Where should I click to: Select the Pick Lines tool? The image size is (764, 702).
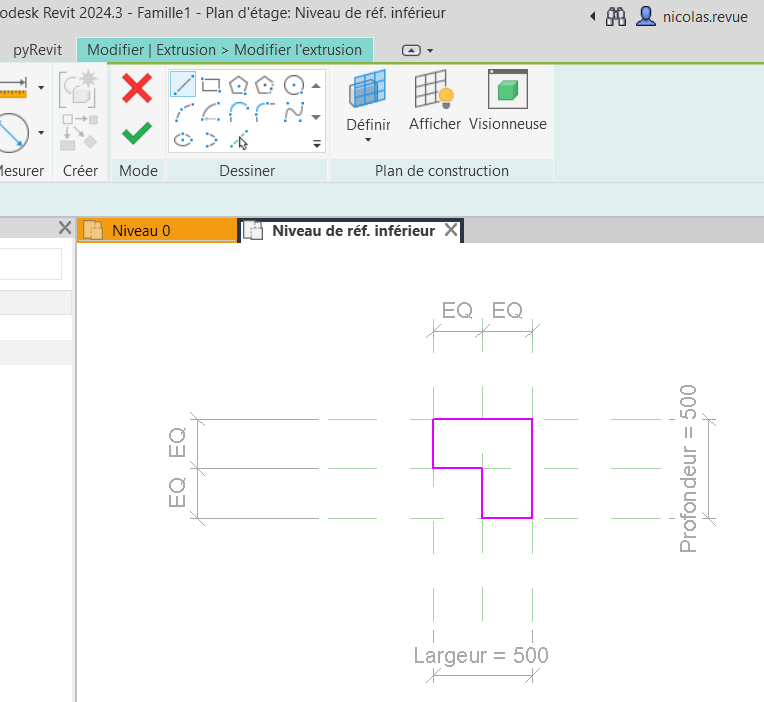(238, 139)
